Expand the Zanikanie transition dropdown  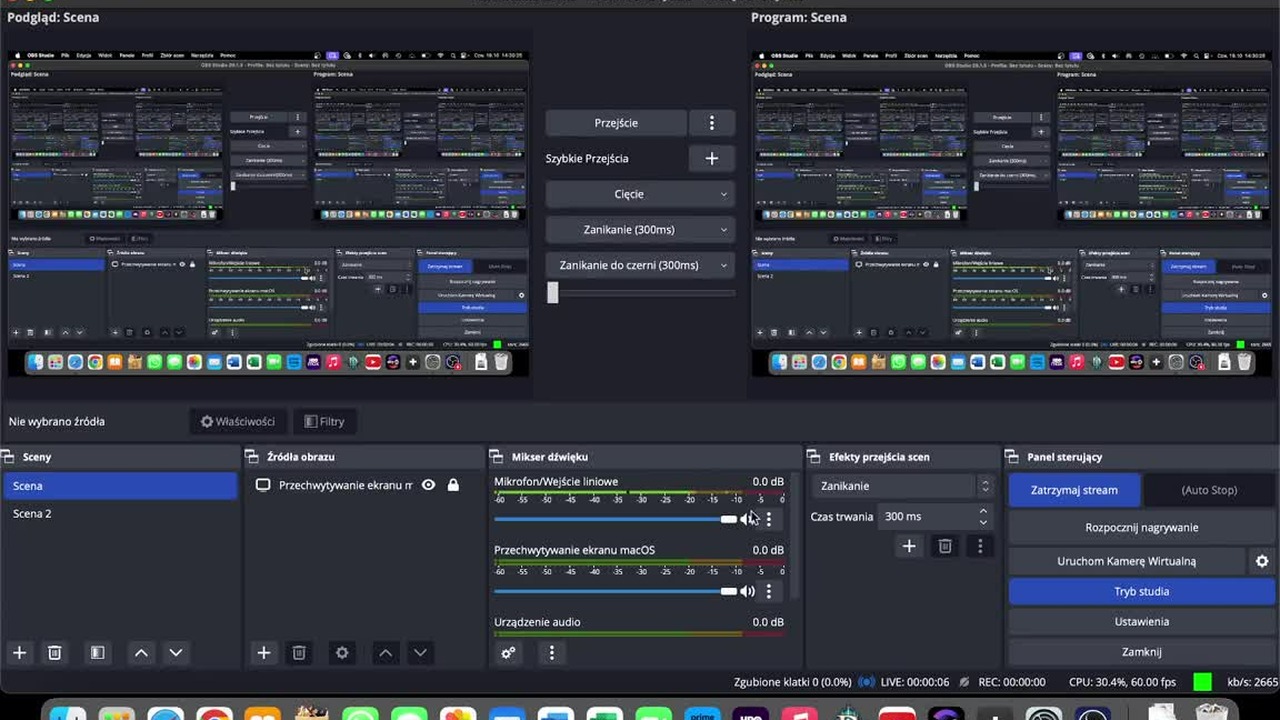pos(901,486)
